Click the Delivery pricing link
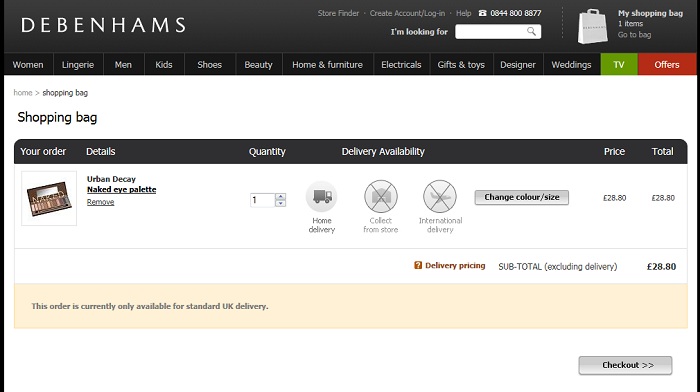 pyautogui.click(x=455, y=265)
